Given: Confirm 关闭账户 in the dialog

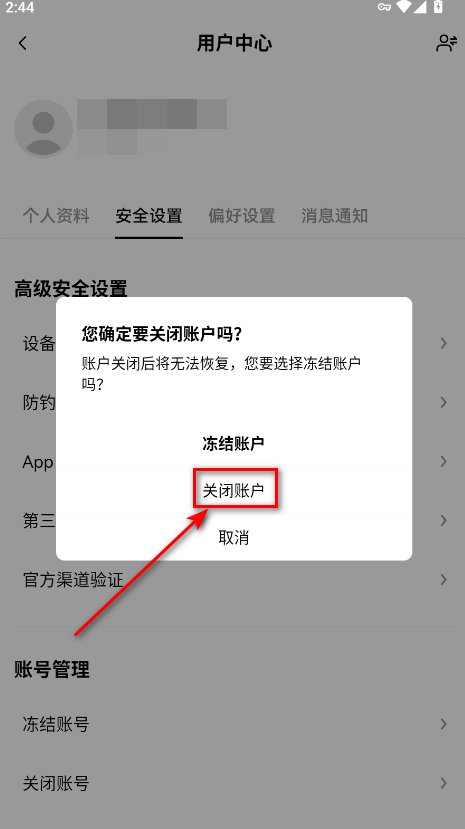Looking at the screenshot, I should tap(234, 491).
